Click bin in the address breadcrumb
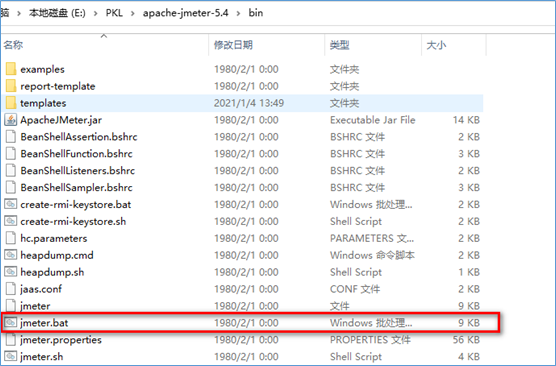Viewport: 556px width, 366px height. pos(256,13)
